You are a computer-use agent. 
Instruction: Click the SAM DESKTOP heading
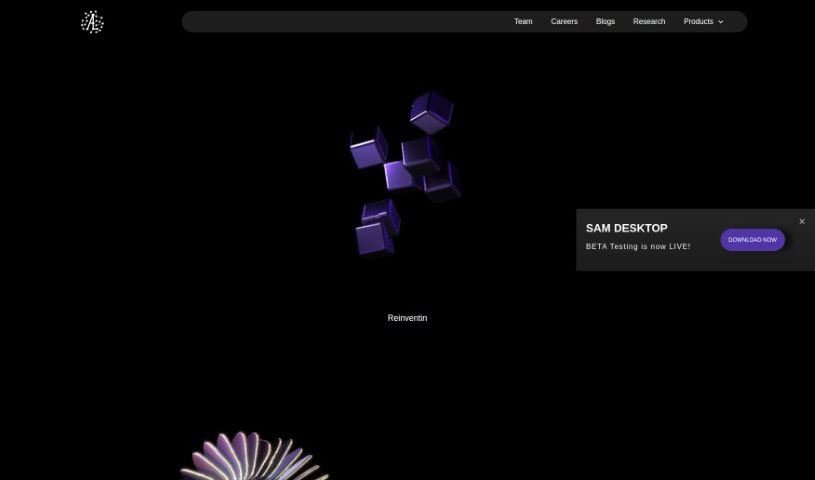pyautogui.click(x=626, y=228)
